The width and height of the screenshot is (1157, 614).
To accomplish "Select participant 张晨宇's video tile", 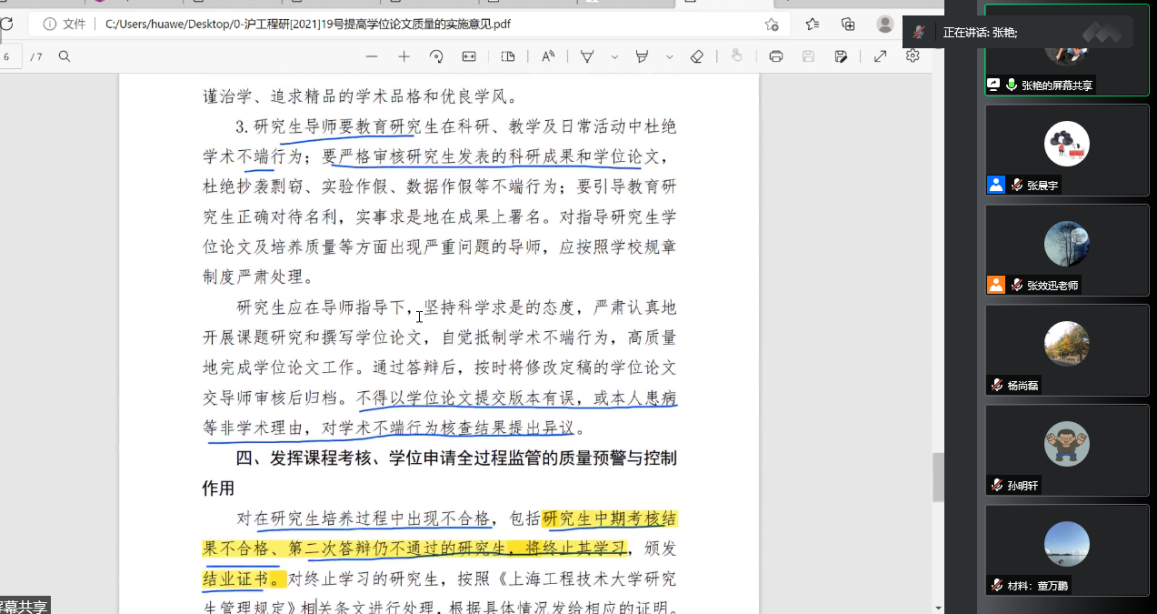I will (x=1066, y=149).
